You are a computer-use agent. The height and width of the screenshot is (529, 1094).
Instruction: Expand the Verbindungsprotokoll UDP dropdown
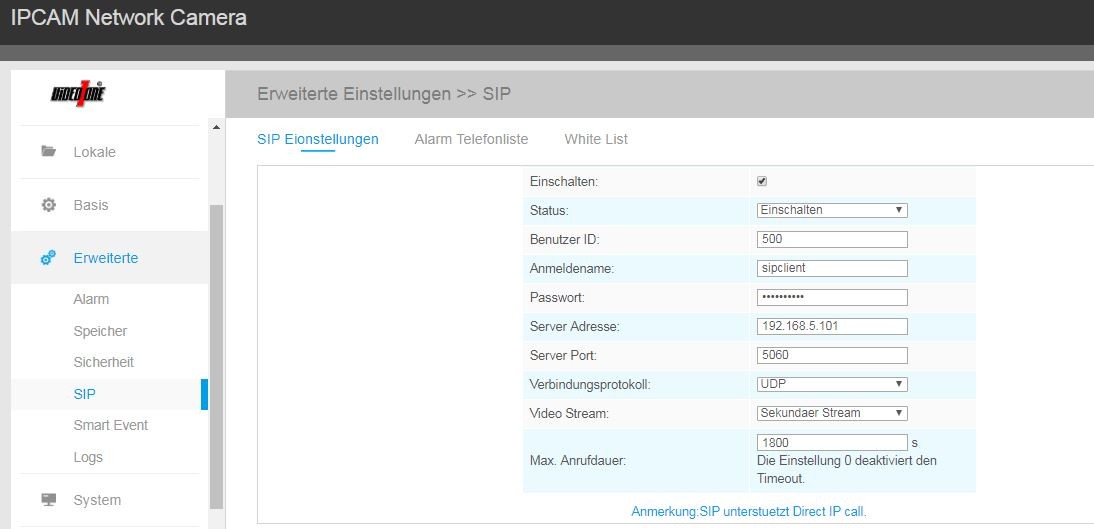coord(832,384)
